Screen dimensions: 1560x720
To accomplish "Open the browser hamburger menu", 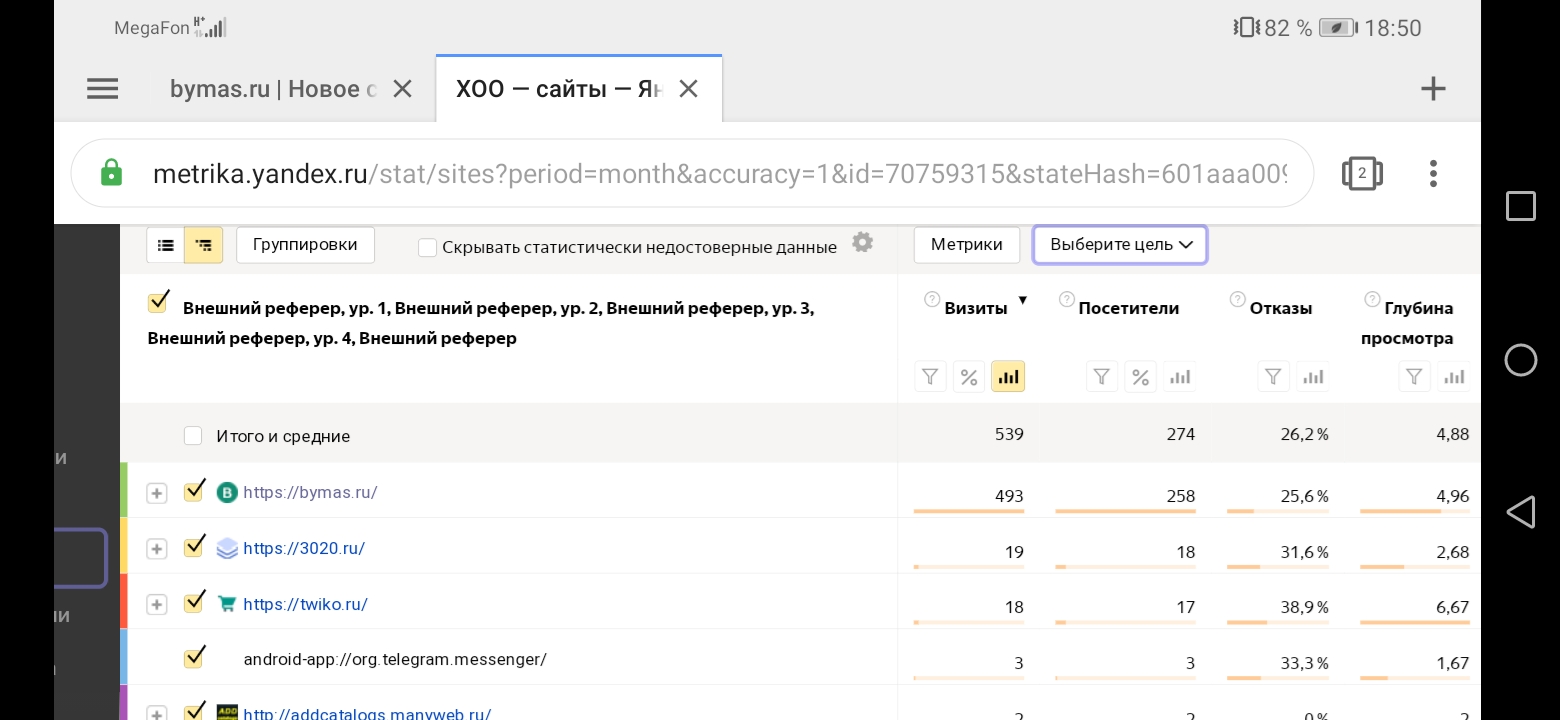I will [x=102, y=89].
